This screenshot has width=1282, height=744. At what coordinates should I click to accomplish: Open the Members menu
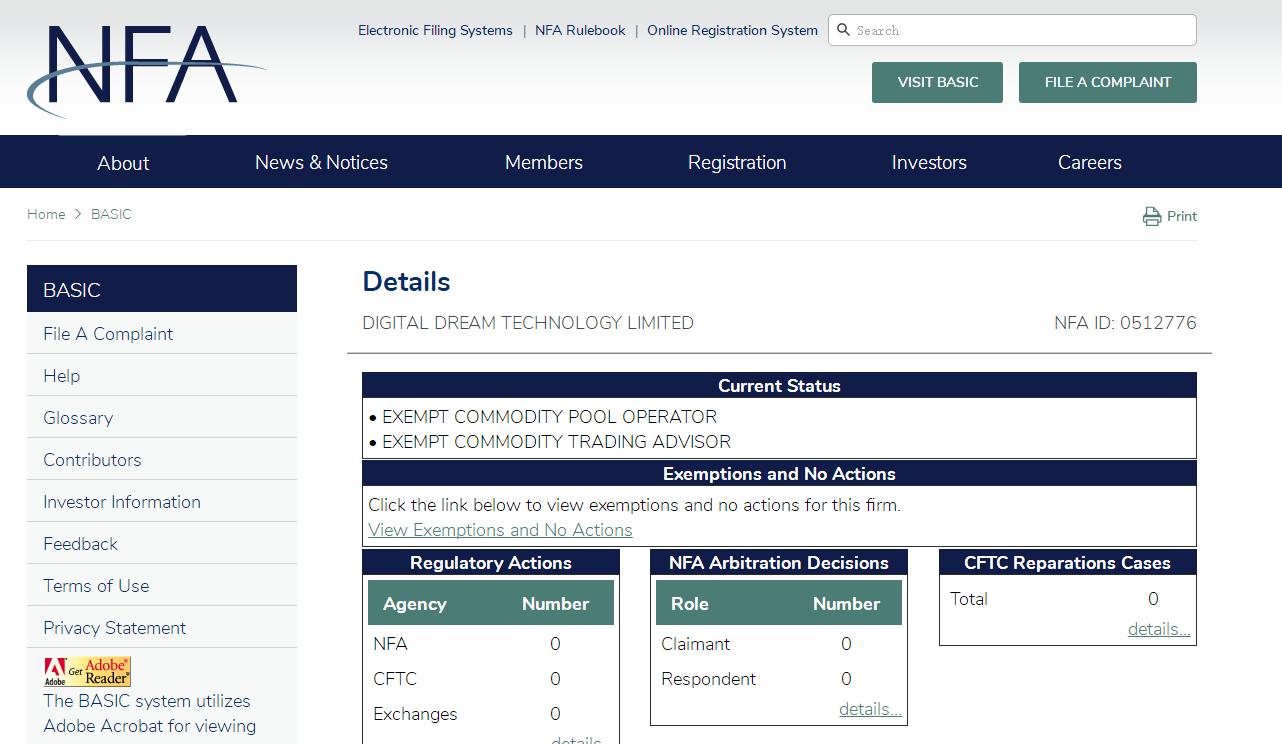[x=543, y=162]
